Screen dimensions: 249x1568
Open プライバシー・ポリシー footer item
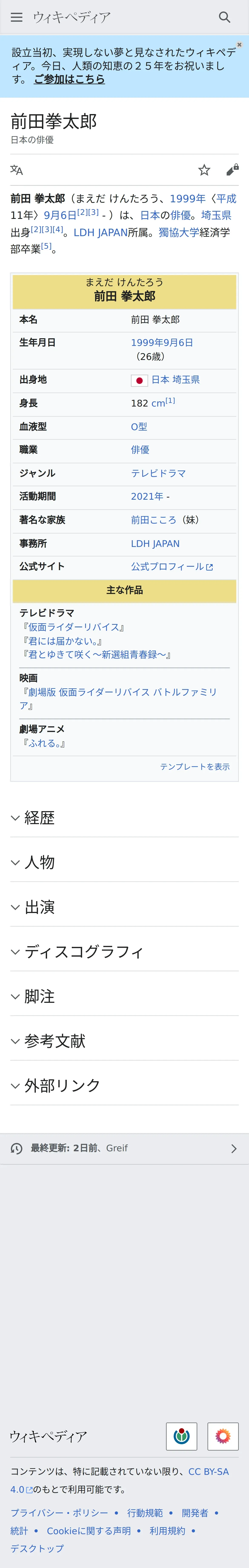click(59, 1513)
